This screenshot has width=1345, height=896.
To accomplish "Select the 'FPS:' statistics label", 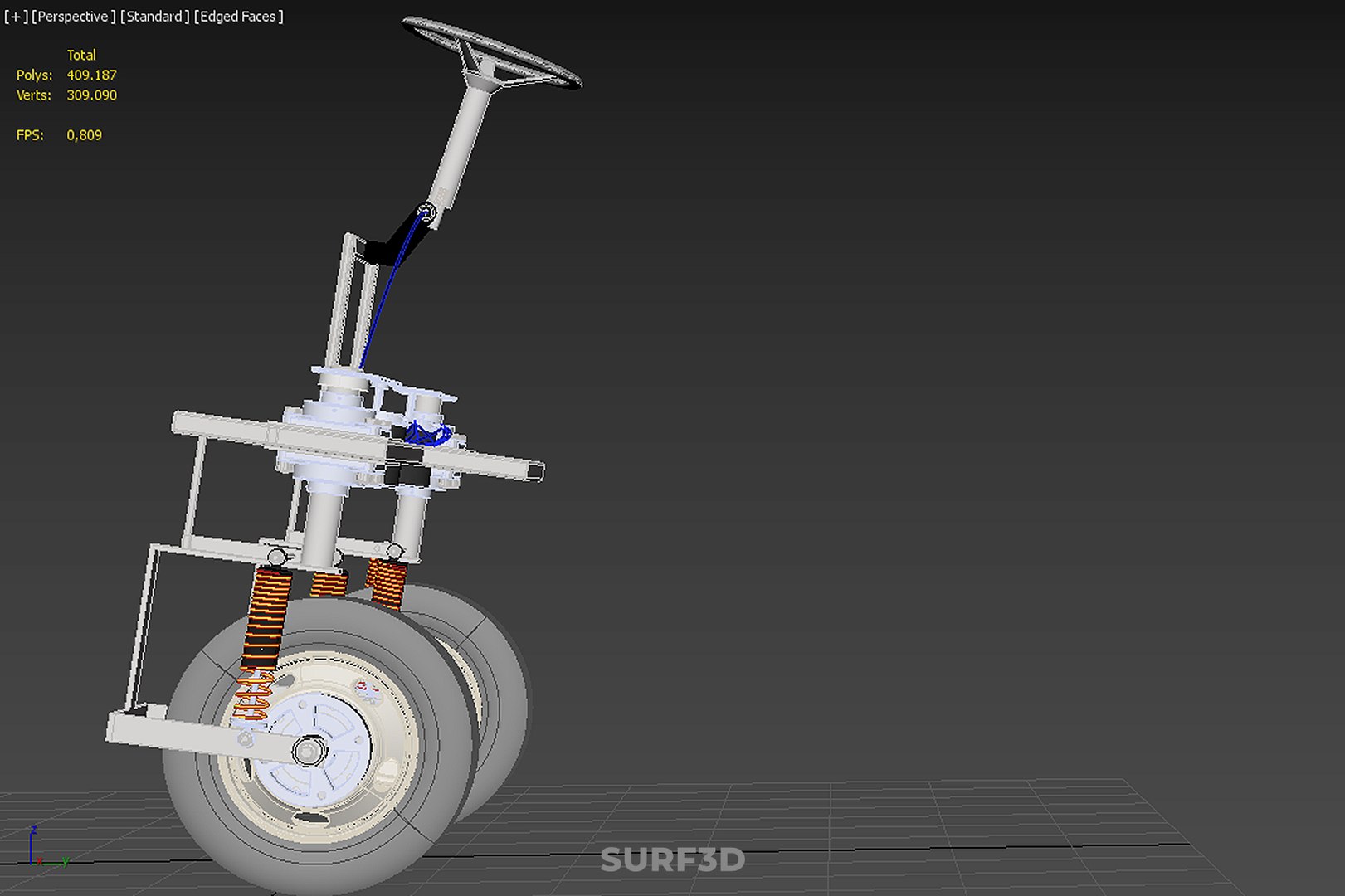I will 30,135.
